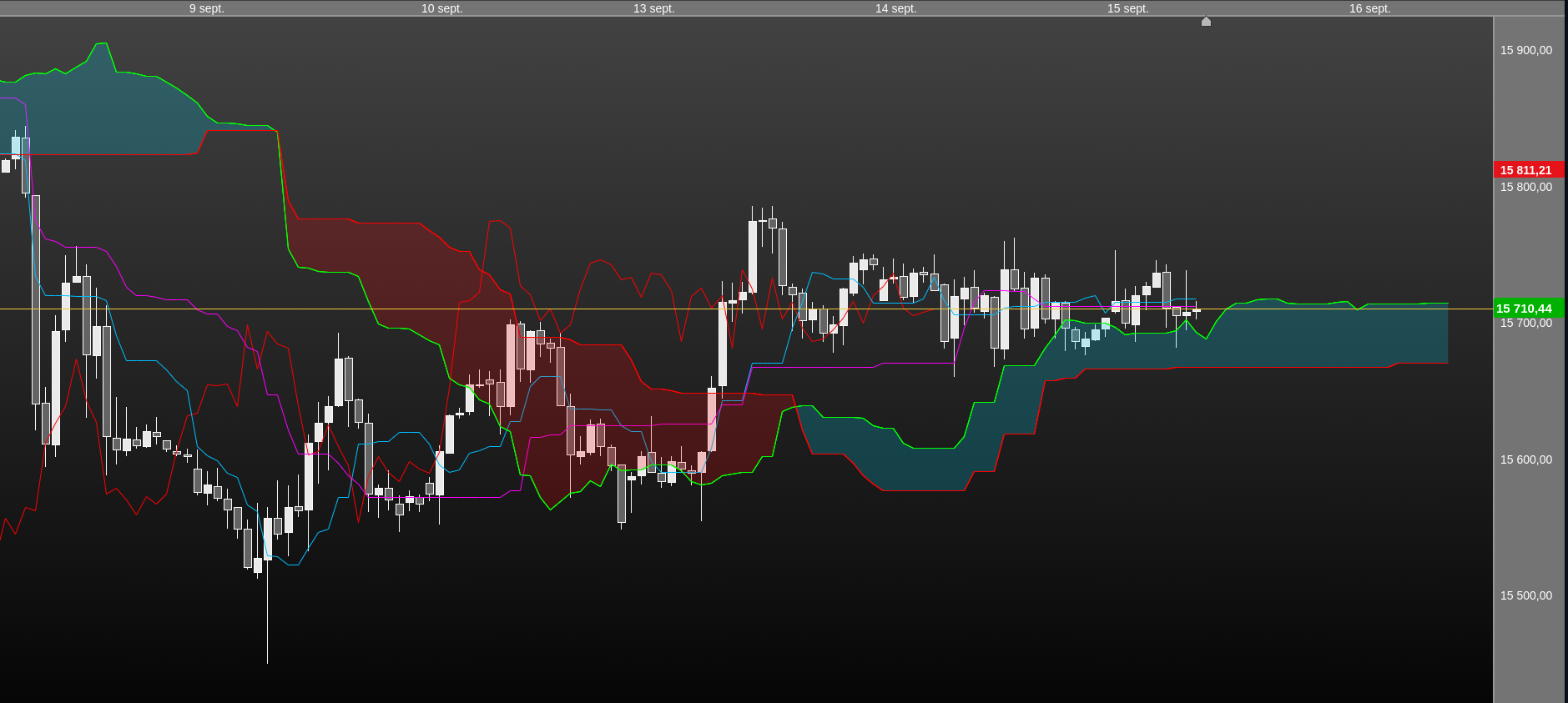Click the 15 500,00 price axis label

[1526, 595]
